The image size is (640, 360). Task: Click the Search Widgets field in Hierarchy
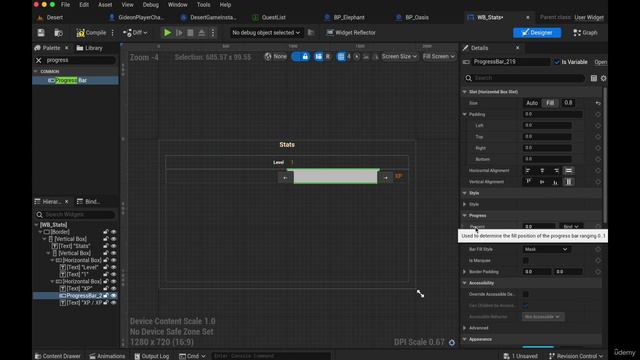pyautogui.click(x=75, y=215)
